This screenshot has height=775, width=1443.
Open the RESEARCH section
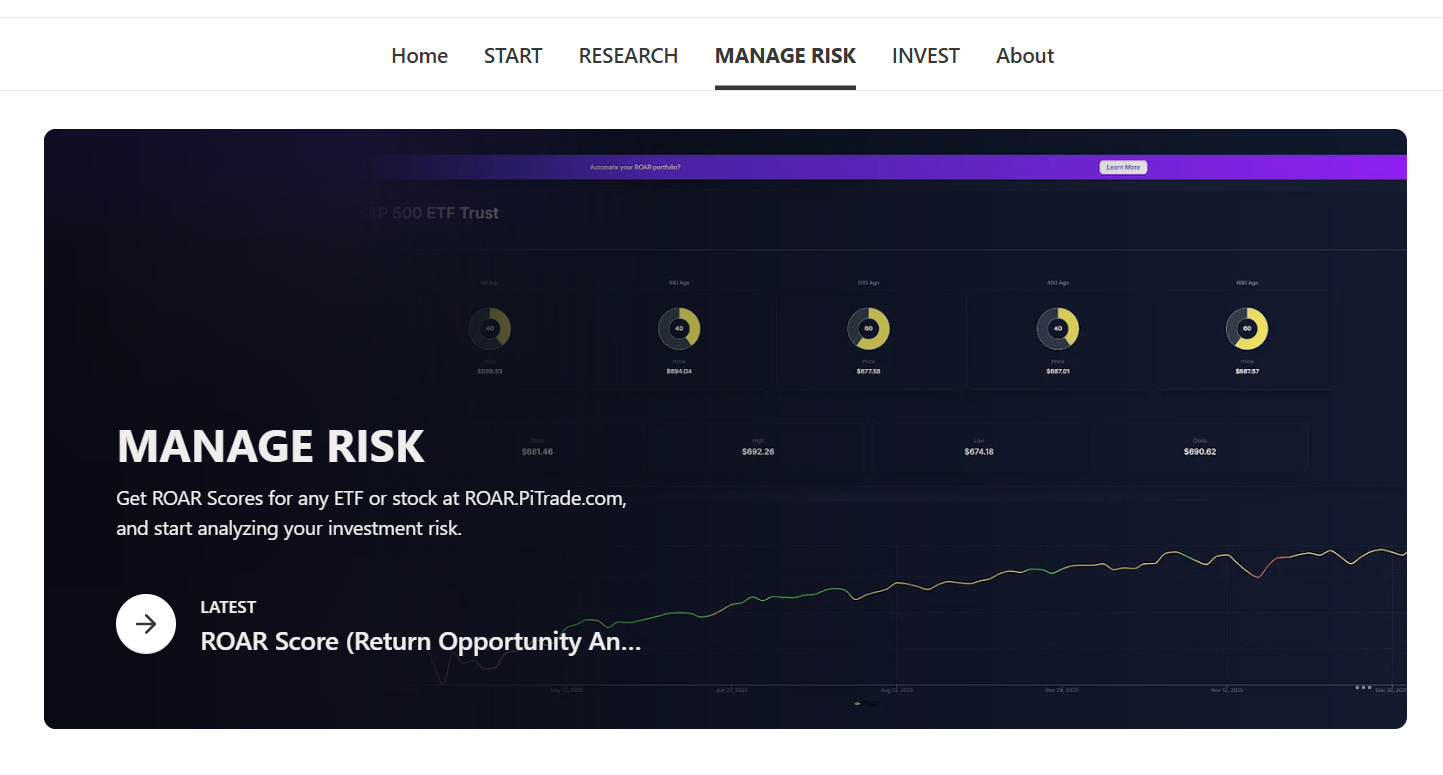click(628, 56)
